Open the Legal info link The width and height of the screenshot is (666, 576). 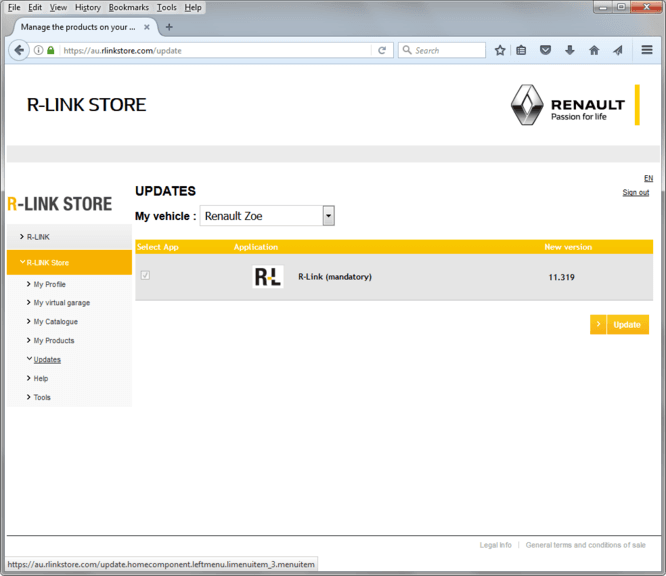(x=495, y=545)
